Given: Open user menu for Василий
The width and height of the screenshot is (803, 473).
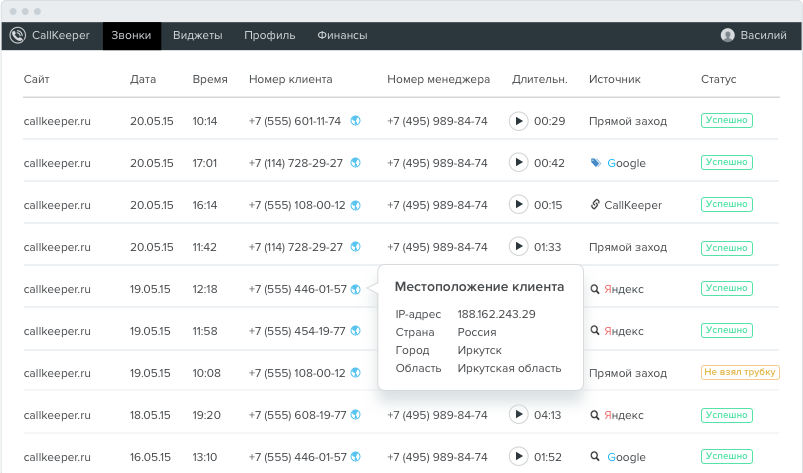Looking at the screenshot, I should click(x=753, y=35).
